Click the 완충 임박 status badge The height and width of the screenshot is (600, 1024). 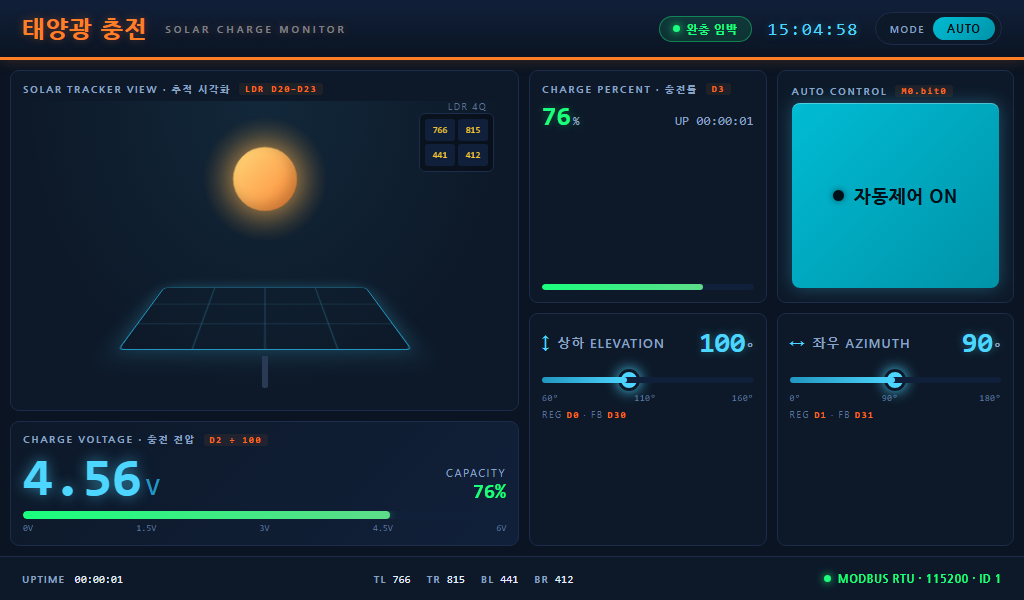(x=705, y=29)
